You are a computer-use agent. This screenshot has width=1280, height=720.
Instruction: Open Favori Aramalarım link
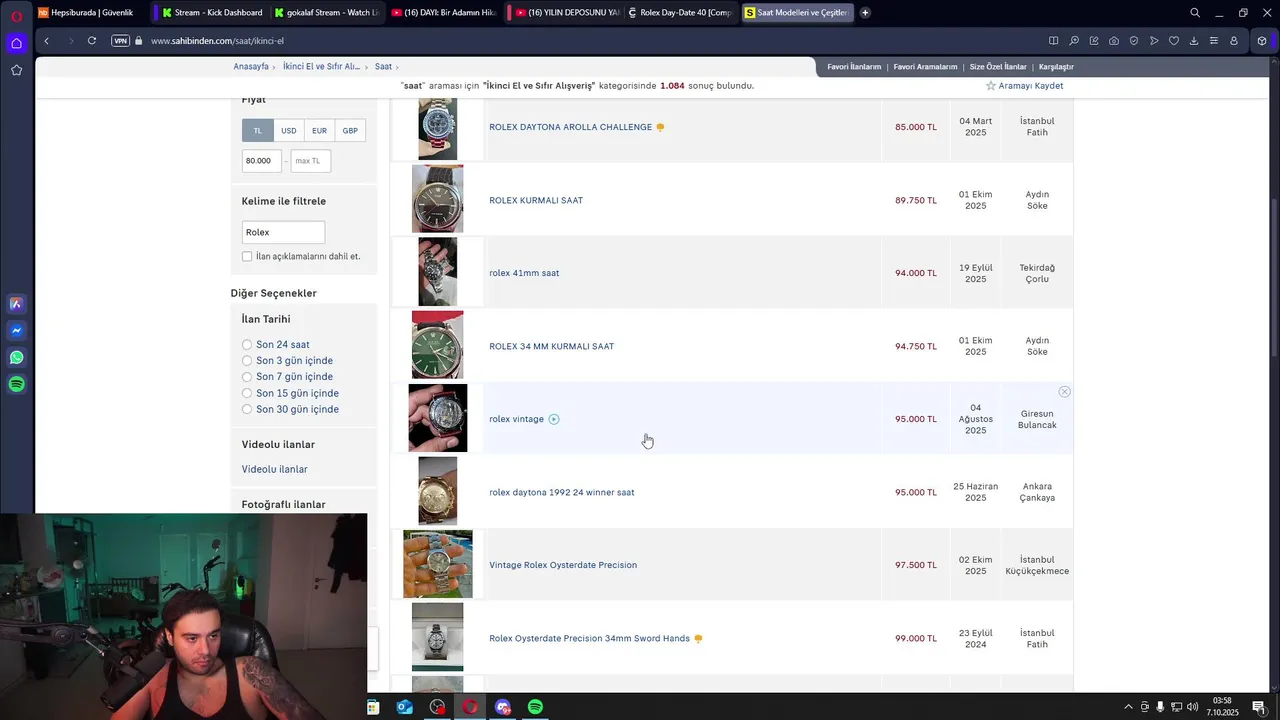point(925,67)
